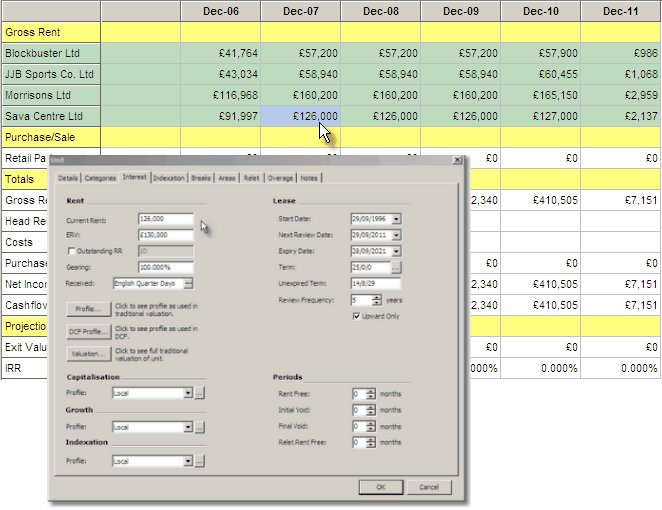662x510 pixels.
Task: Close the Unit dialog
Action: [x=457, y=160]
